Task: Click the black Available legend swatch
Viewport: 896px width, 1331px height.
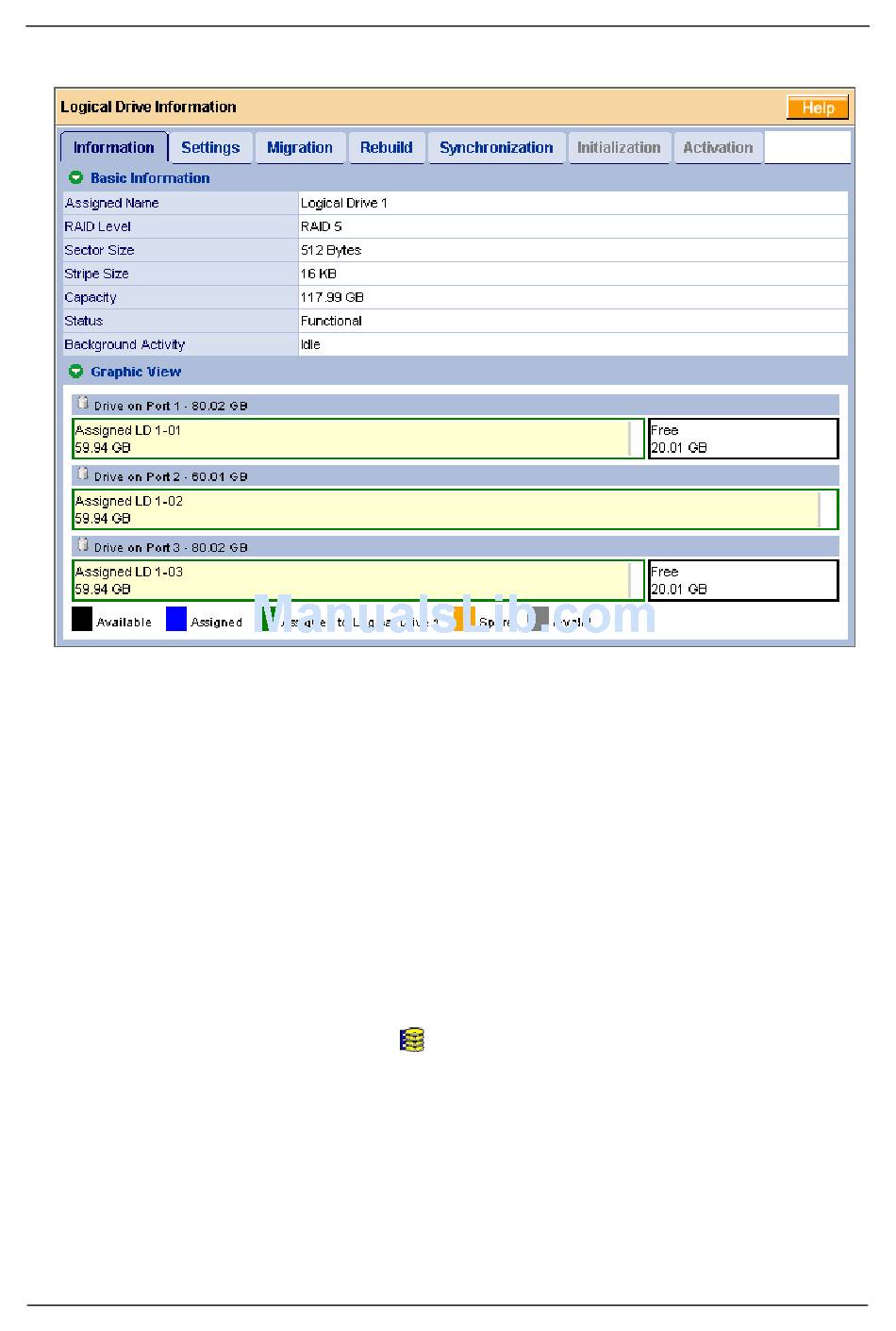Action: [x=82, y=620]
